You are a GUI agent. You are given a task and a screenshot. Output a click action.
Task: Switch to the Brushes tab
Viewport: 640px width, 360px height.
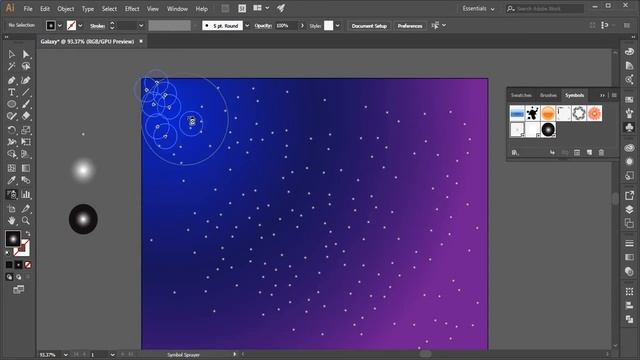548,95
